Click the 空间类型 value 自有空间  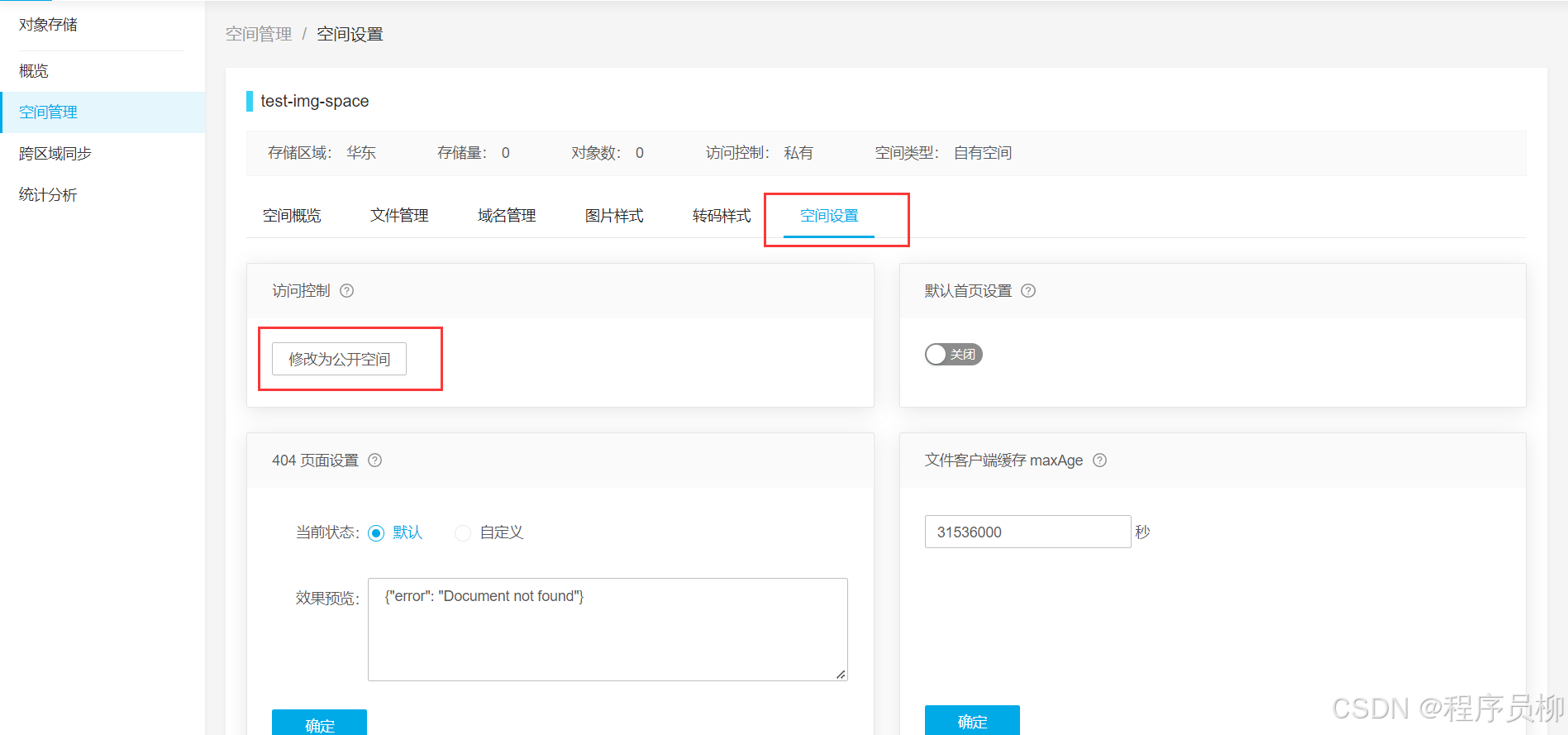[x=983, y=153]
